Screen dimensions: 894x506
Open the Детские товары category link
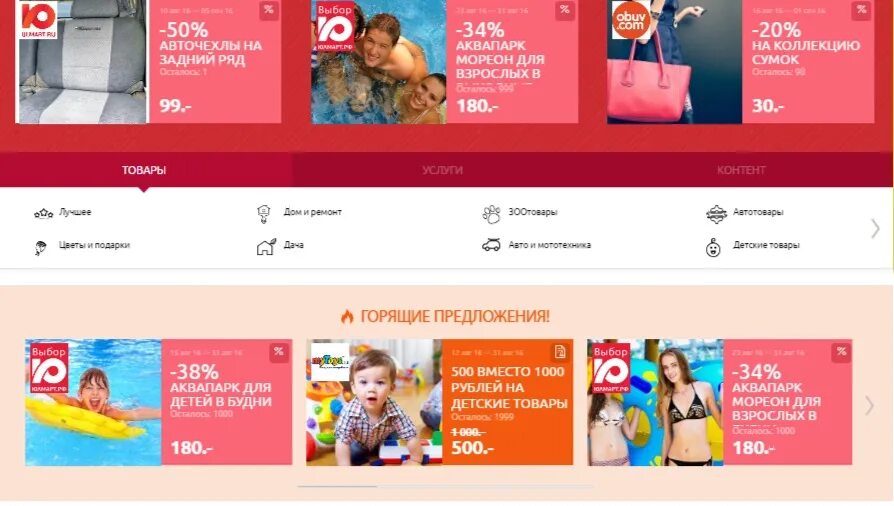[766, 245]
